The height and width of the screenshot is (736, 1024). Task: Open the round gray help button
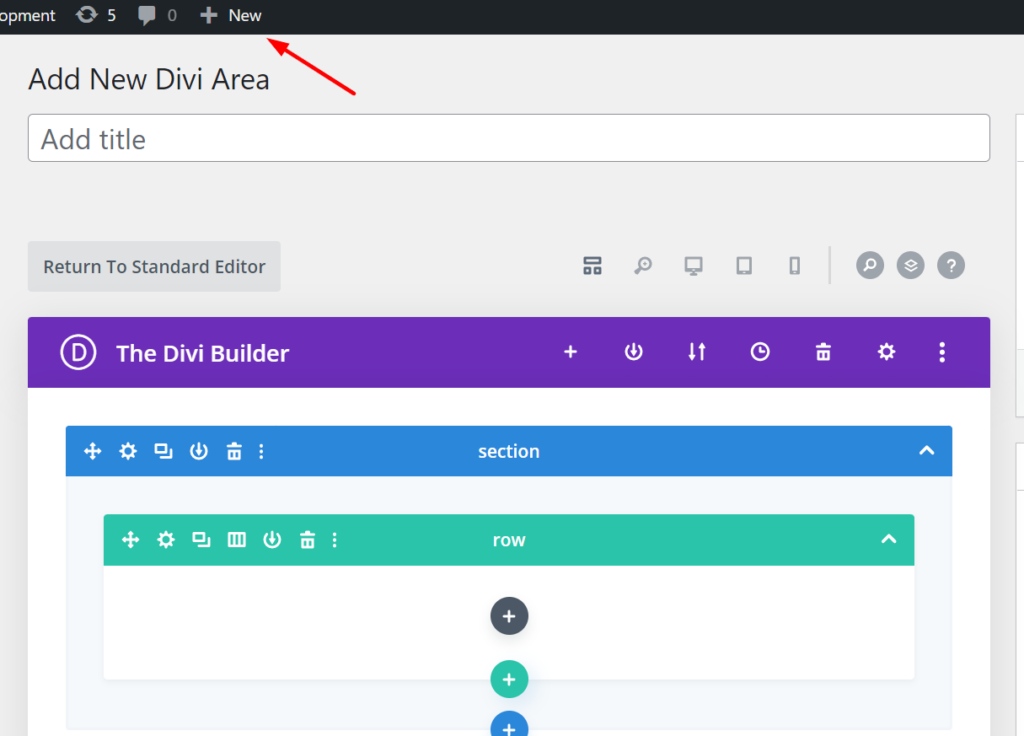951,266
